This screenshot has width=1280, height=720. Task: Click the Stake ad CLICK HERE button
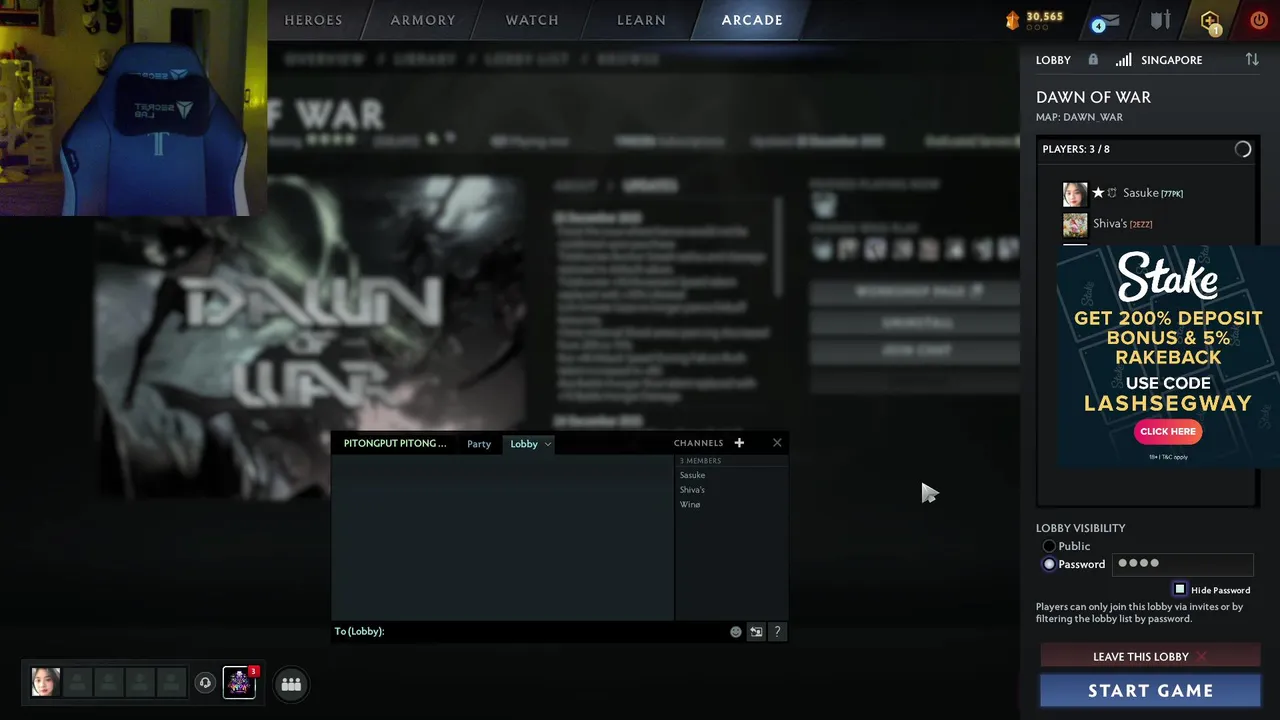click(1168, 431)
